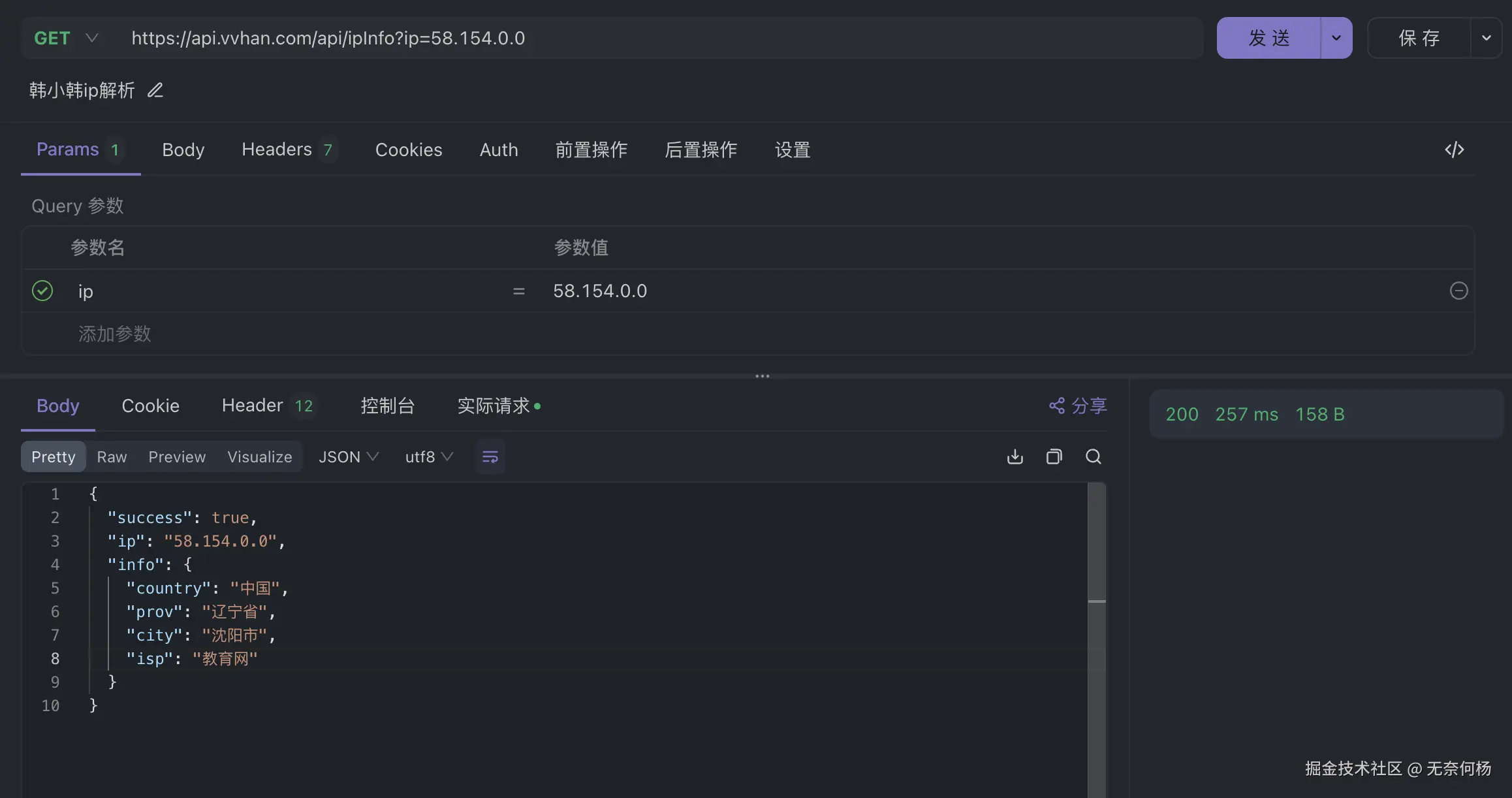Expand the 发送 button dropdown arrow
Screen dimensions: 1512x798
(1336, 38)
